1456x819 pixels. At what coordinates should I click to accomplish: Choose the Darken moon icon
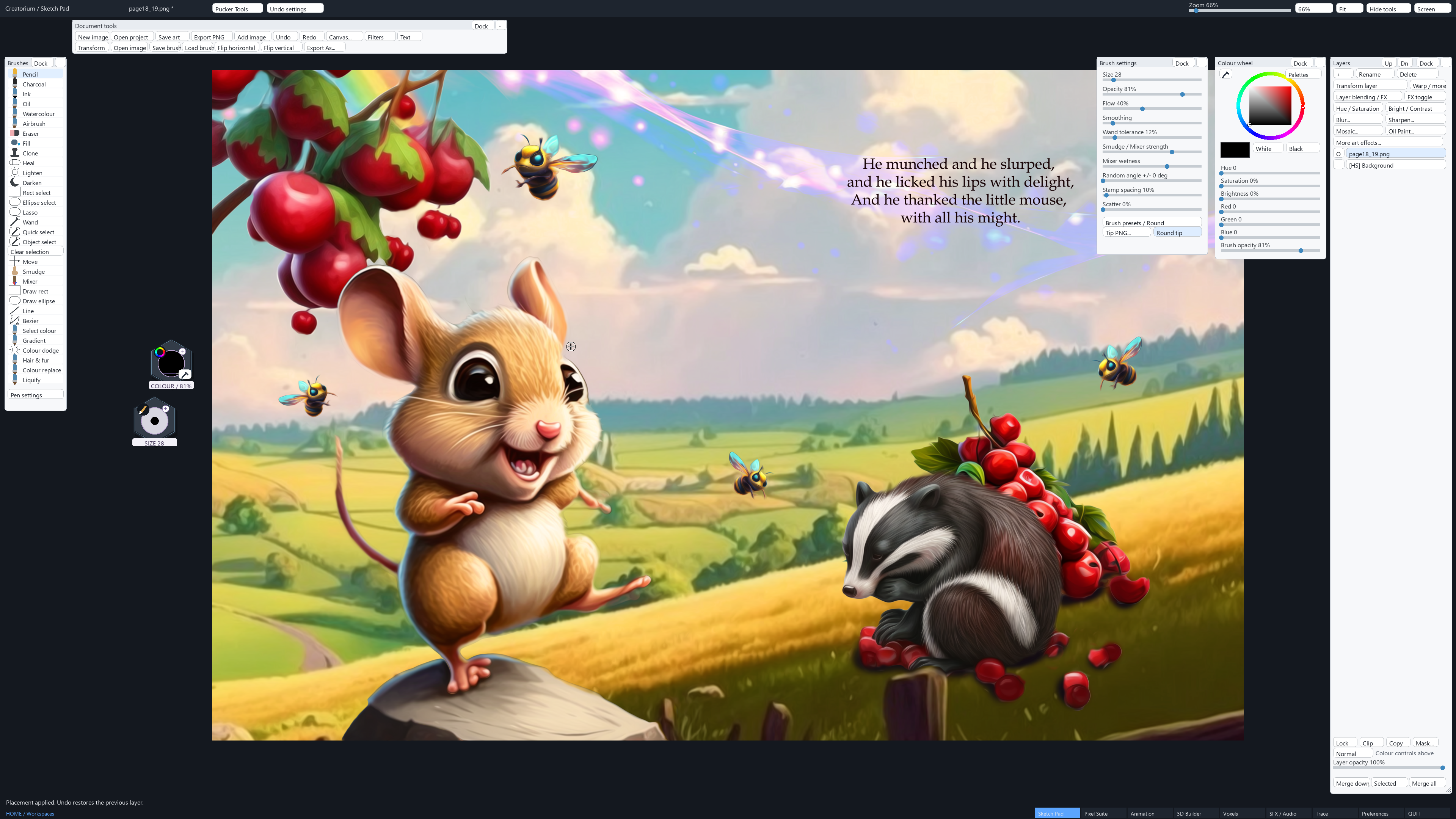(15, 182)
